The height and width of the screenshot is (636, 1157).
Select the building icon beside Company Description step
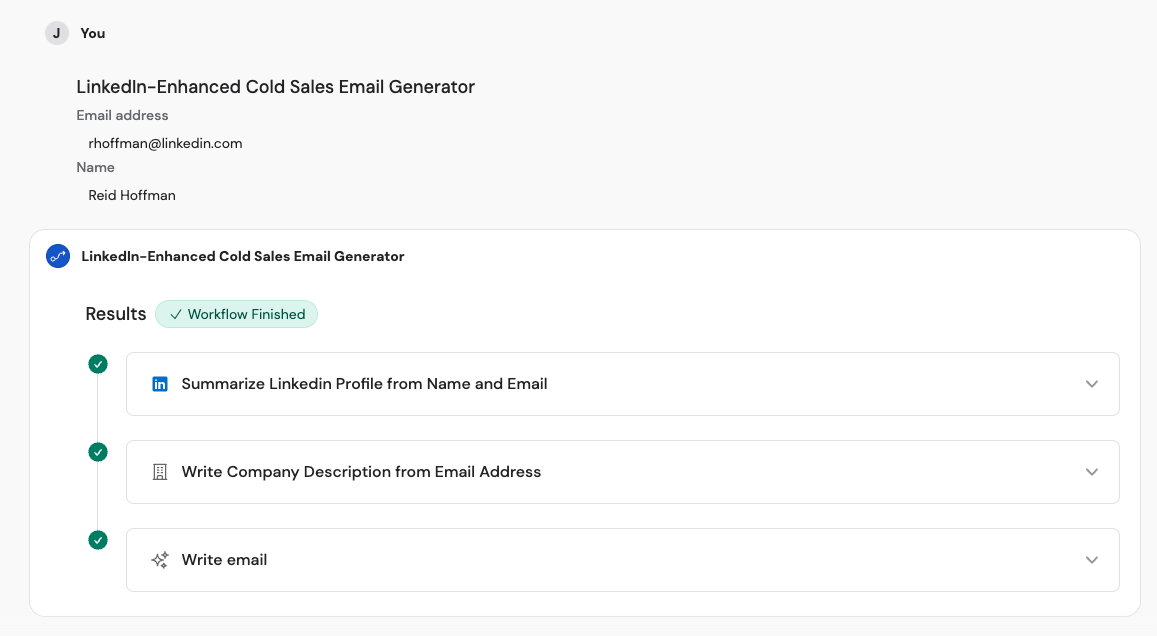point(159,472)
